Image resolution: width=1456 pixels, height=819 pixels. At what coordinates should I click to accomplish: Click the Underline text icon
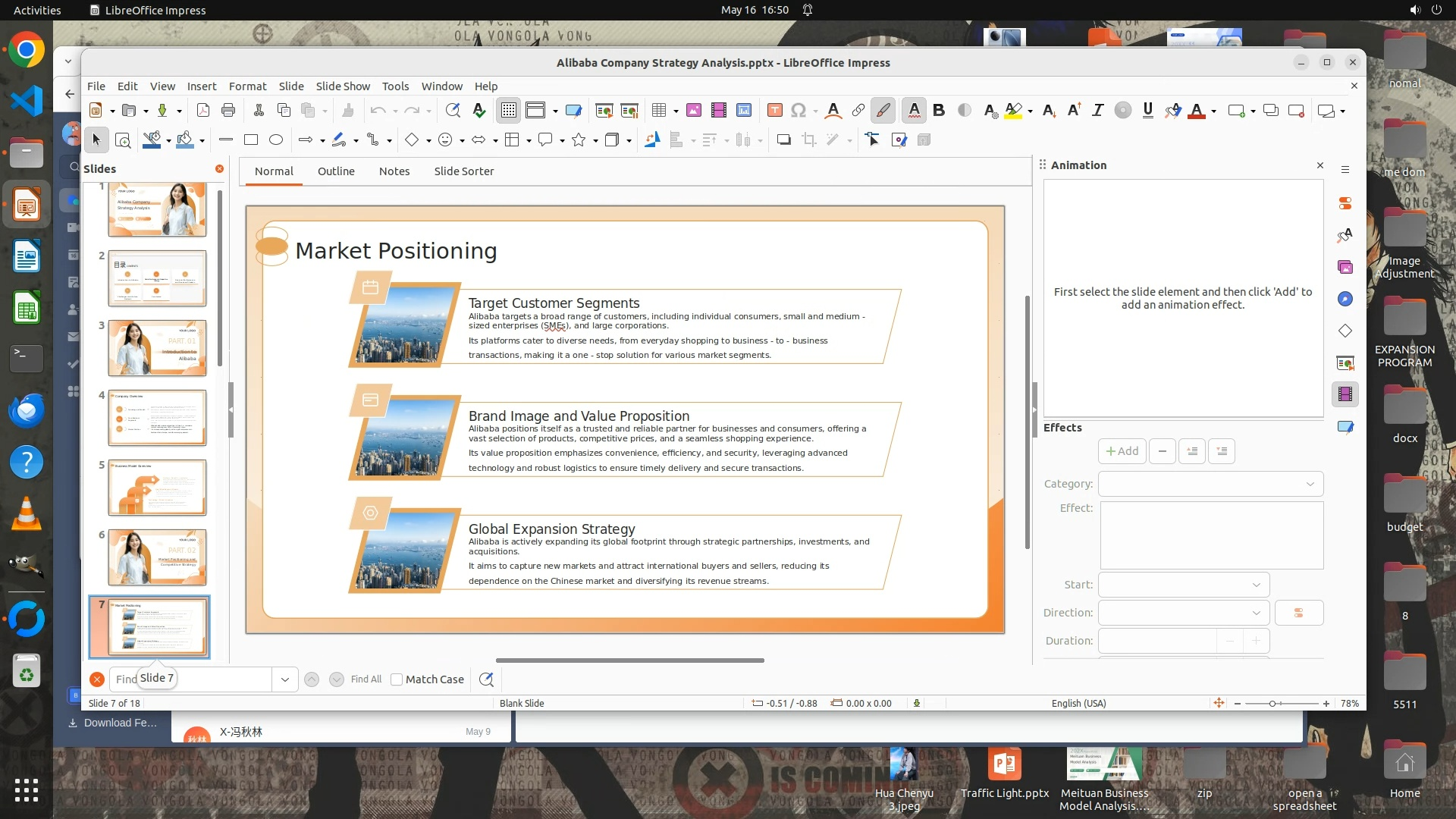pos(1147,111)
